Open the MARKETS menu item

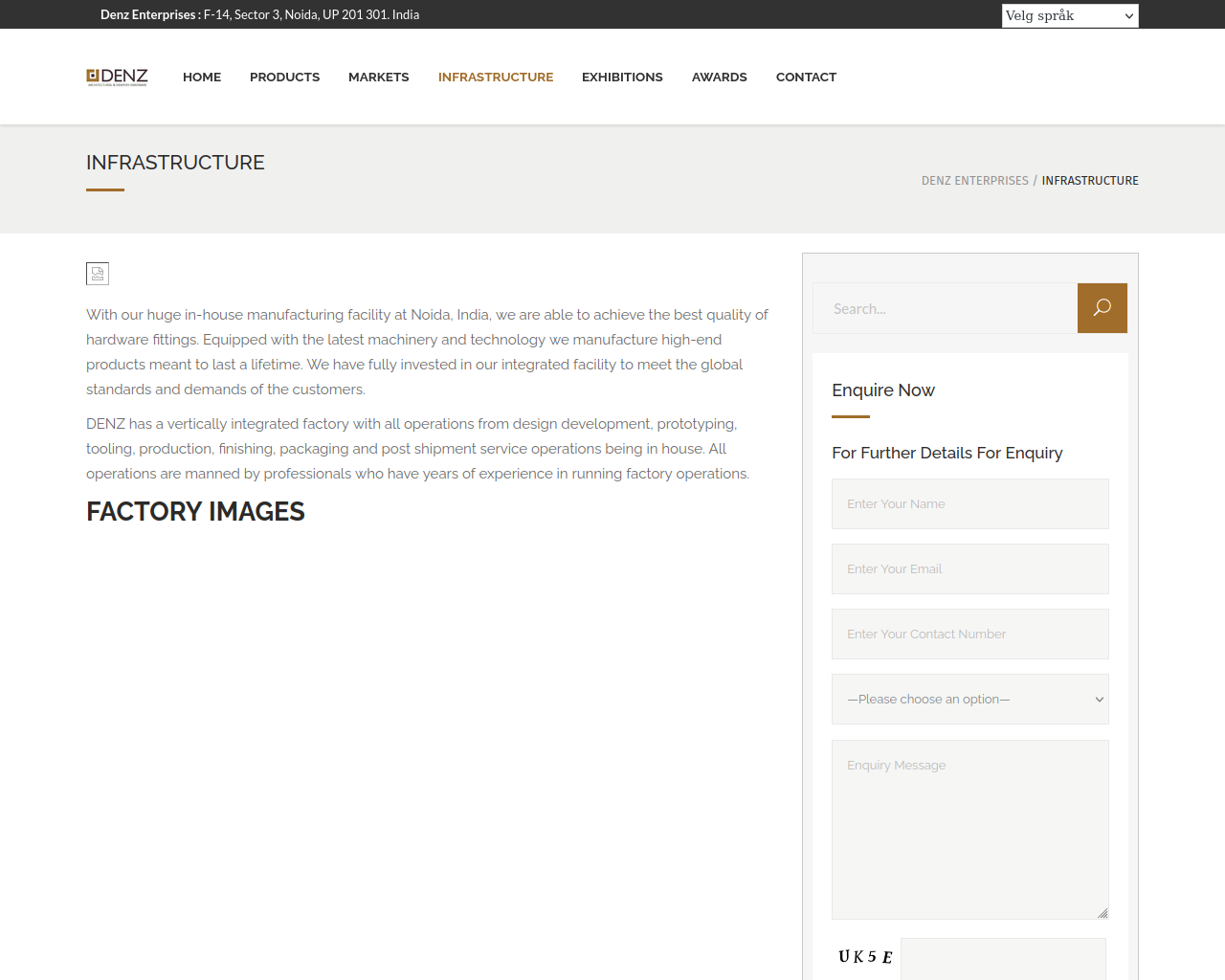coord(379,77)
